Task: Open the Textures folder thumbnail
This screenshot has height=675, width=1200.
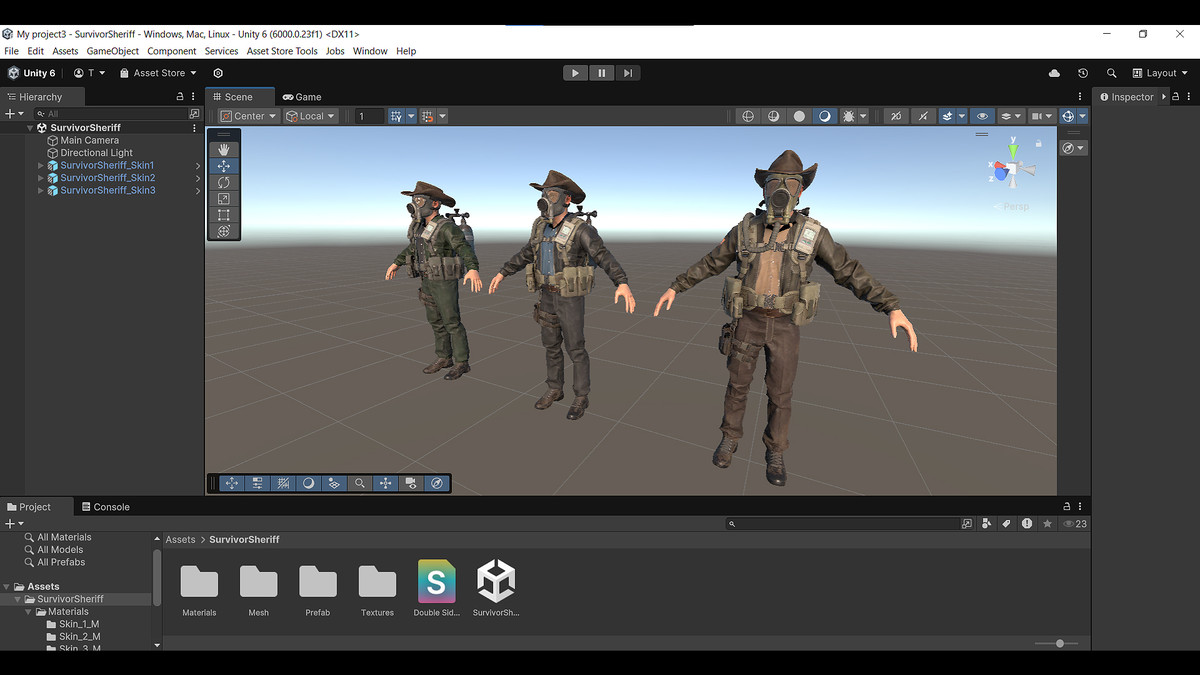Action: pyautogui.click(x=377, y=582)
